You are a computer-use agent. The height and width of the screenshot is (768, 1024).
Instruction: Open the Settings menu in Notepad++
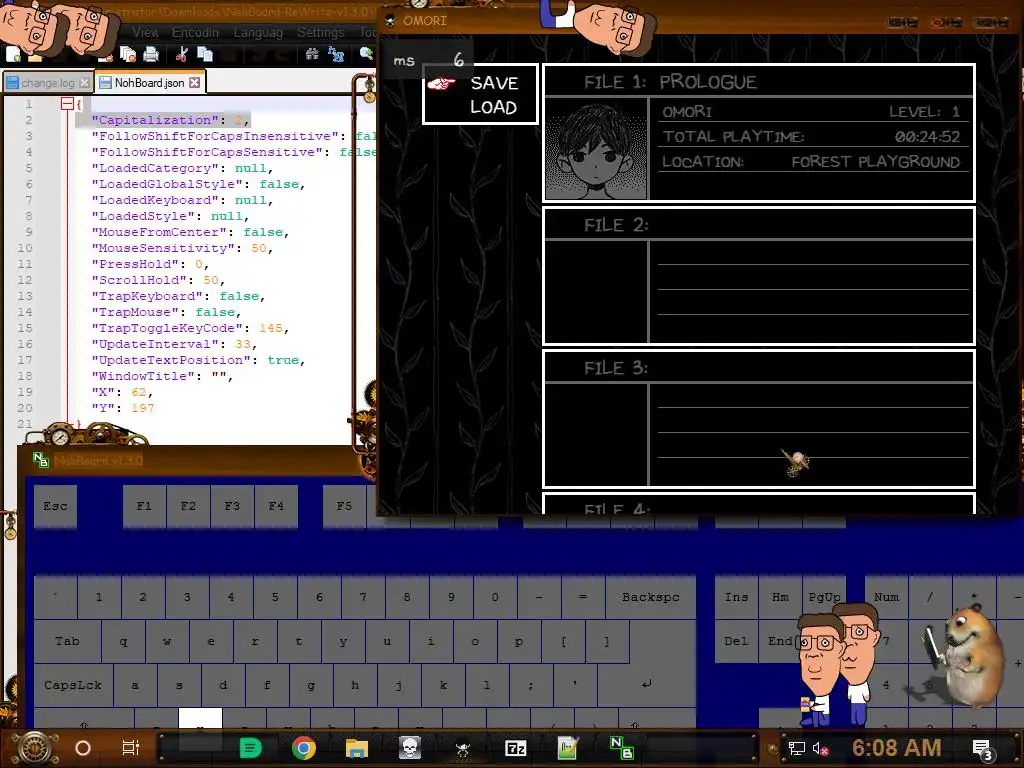320,32
